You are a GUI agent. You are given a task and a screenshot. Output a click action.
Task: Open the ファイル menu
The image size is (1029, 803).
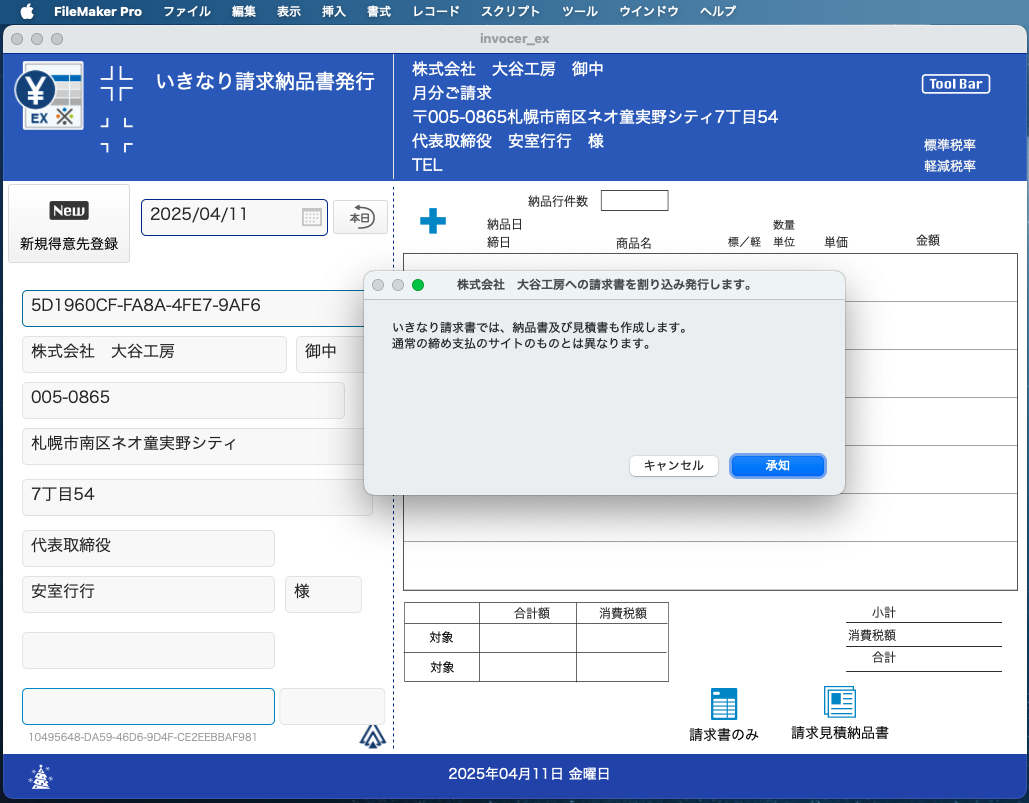pos(186,12)
